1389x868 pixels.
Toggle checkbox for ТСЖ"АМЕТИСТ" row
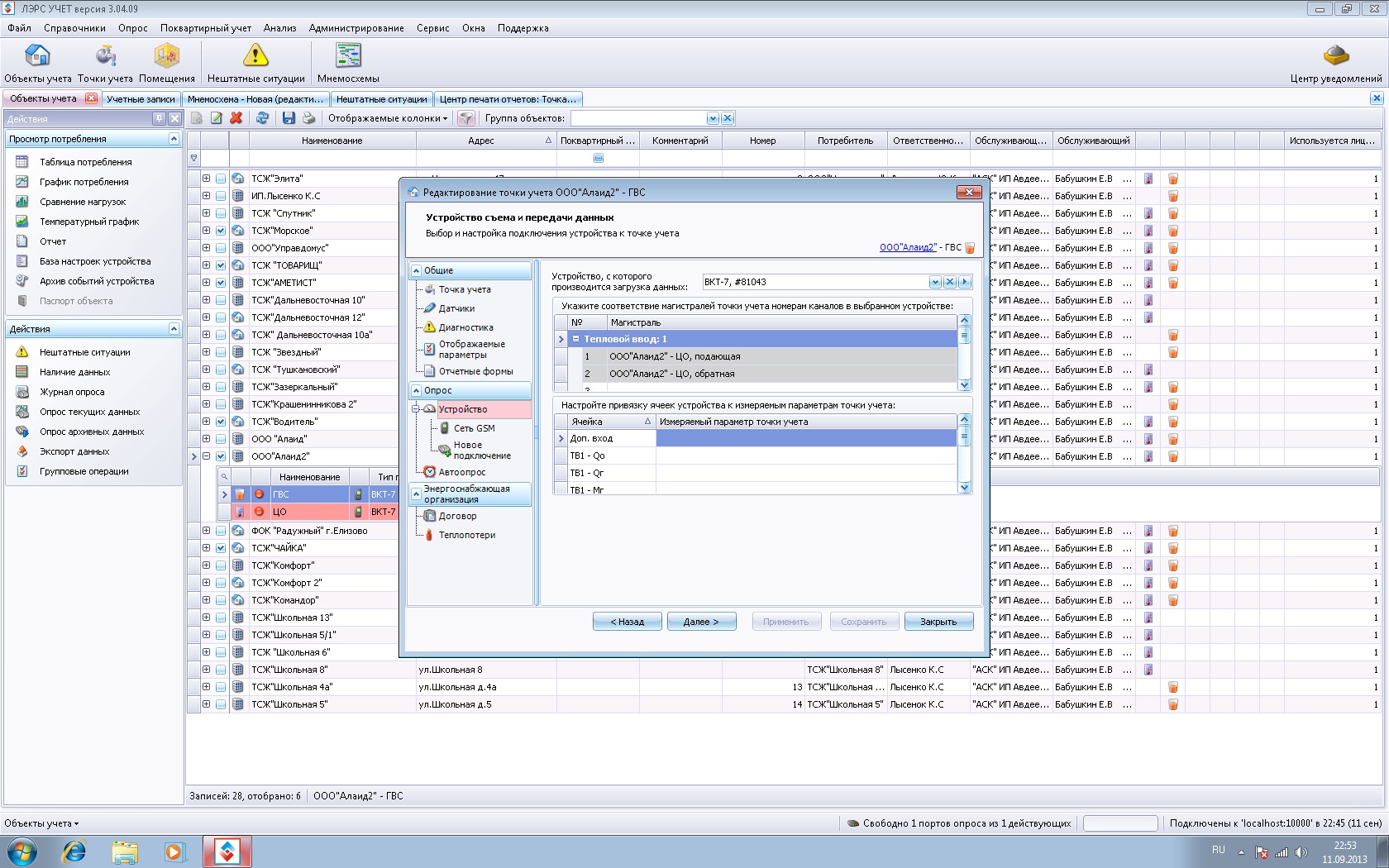coord(221,283)
